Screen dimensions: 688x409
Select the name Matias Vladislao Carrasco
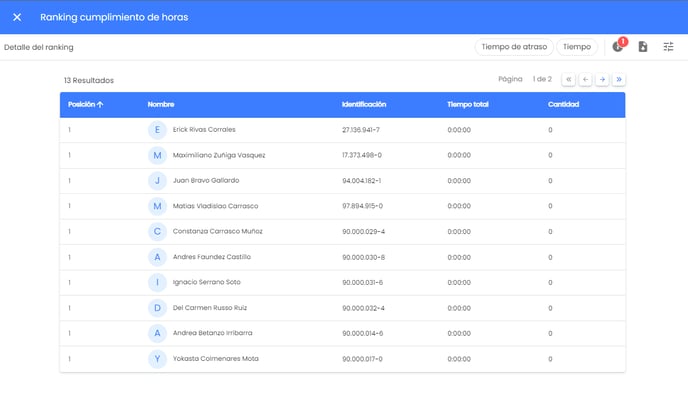pos(215,206)
